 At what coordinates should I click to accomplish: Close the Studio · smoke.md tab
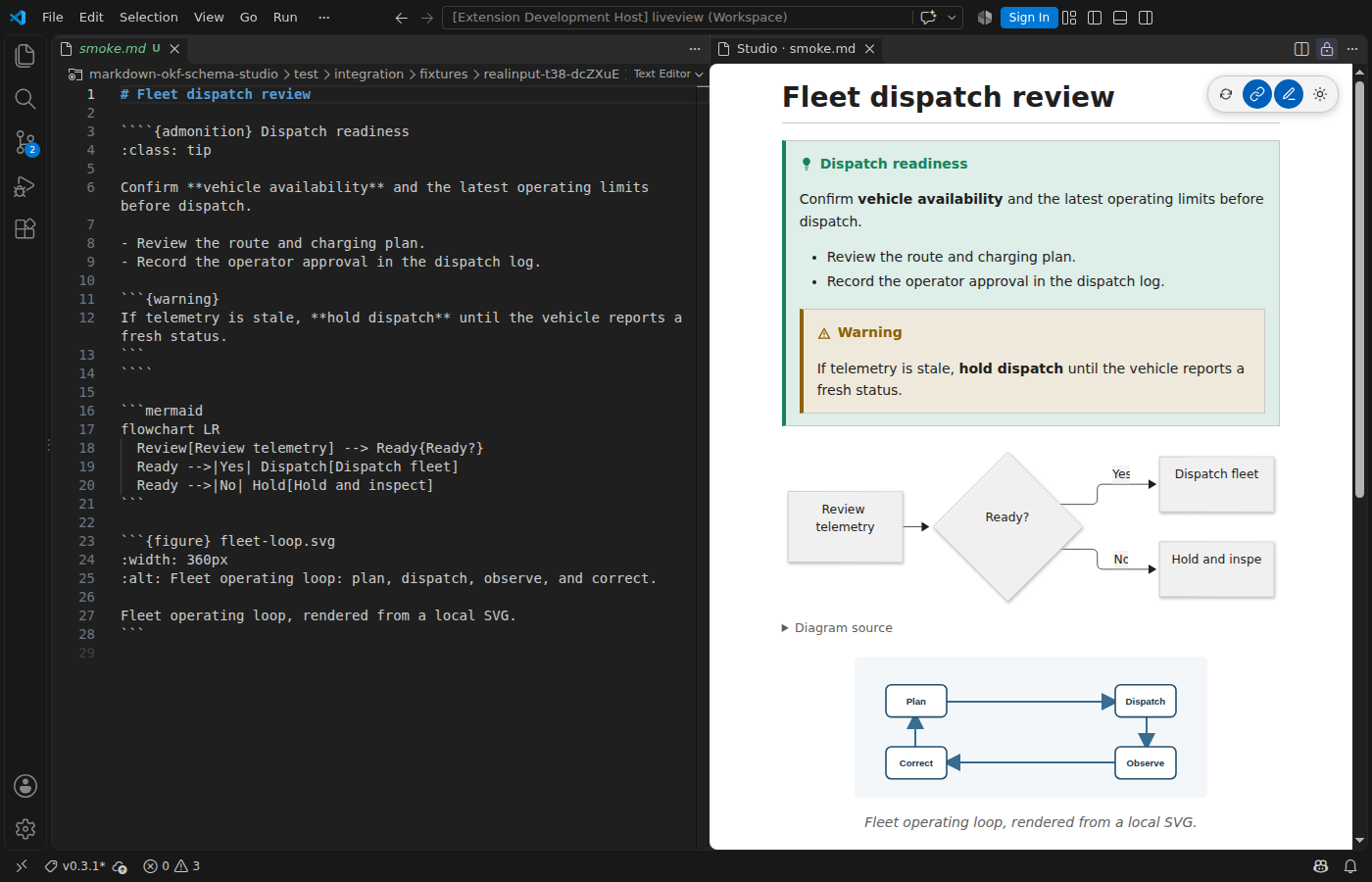[x=869, y=49]
